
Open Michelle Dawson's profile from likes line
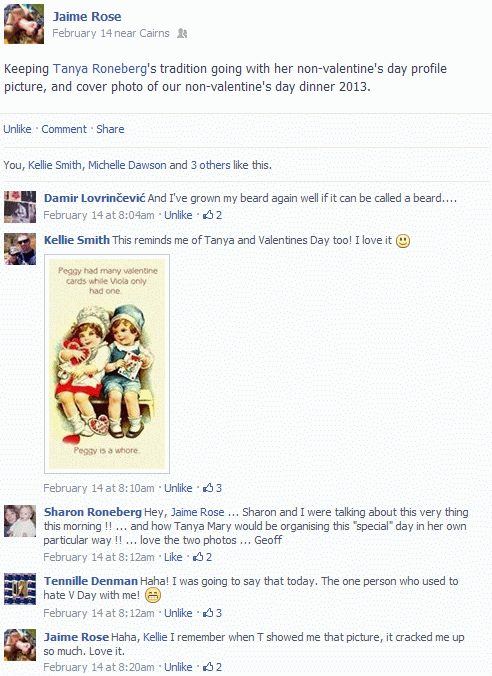(127, 165)
